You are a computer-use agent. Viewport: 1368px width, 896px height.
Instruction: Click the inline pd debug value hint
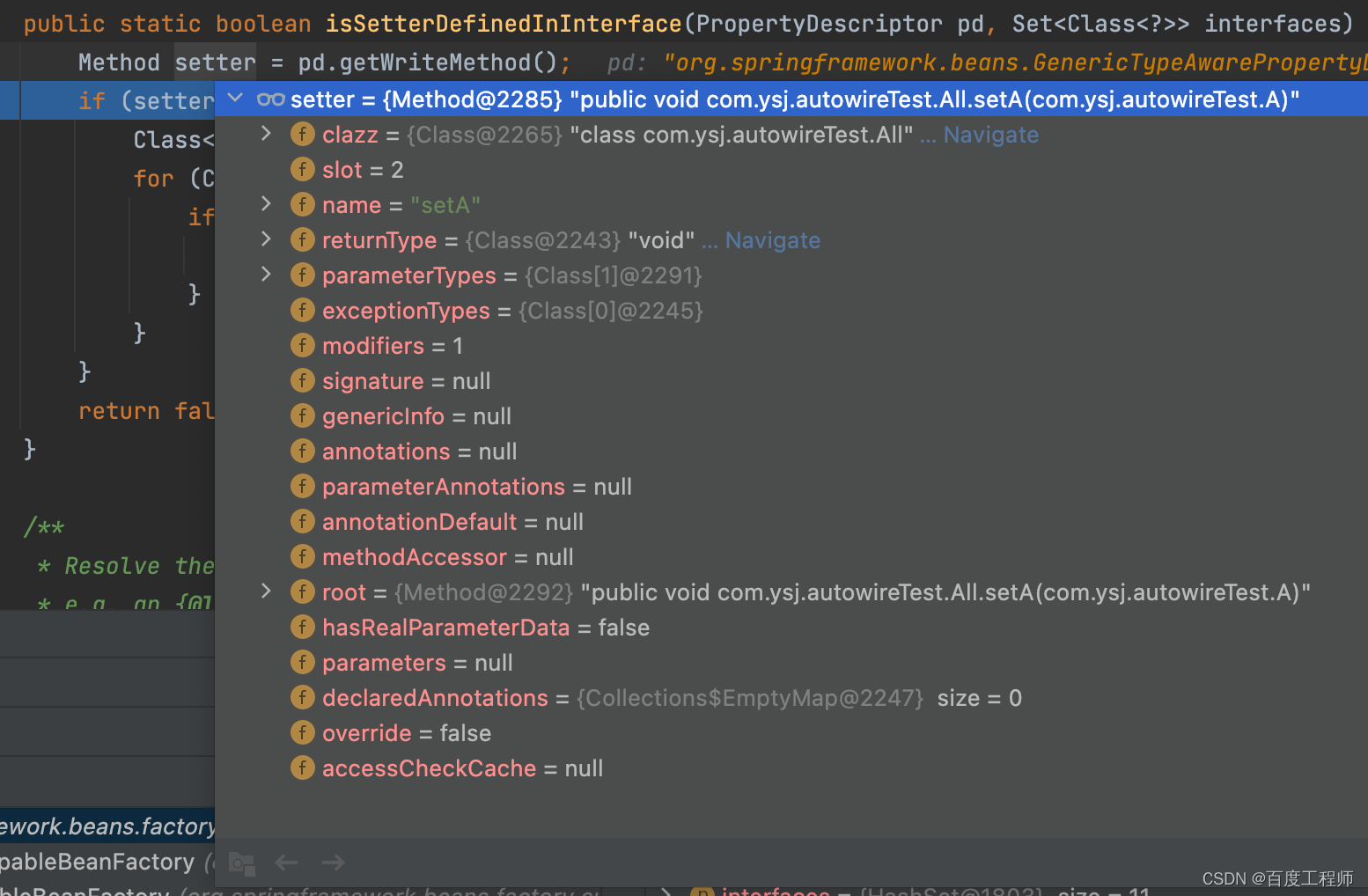986,62
